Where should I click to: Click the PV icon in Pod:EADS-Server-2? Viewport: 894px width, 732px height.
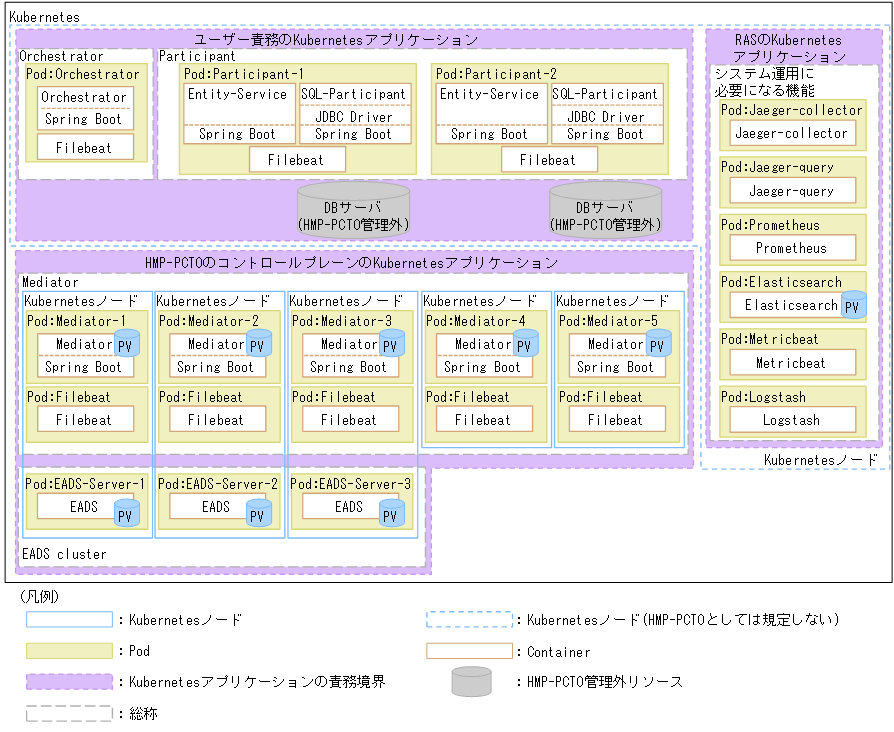pos(259,511)
